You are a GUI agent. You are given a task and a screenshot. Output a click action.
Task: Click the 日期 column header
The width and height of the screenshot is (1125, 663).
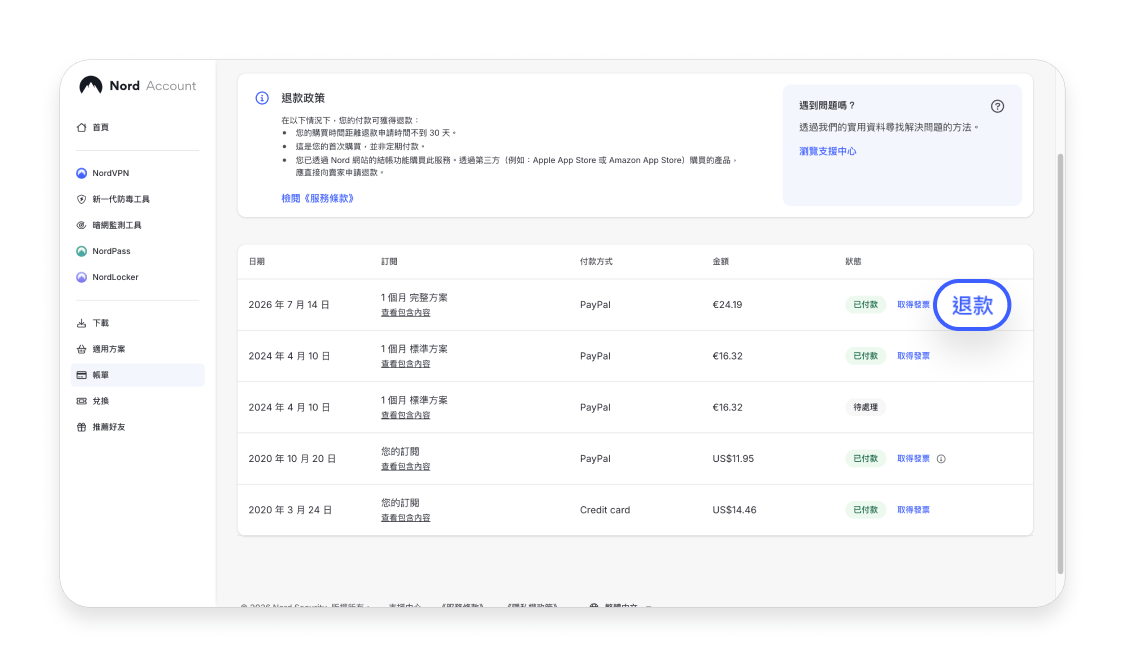[x=256, y=261]
